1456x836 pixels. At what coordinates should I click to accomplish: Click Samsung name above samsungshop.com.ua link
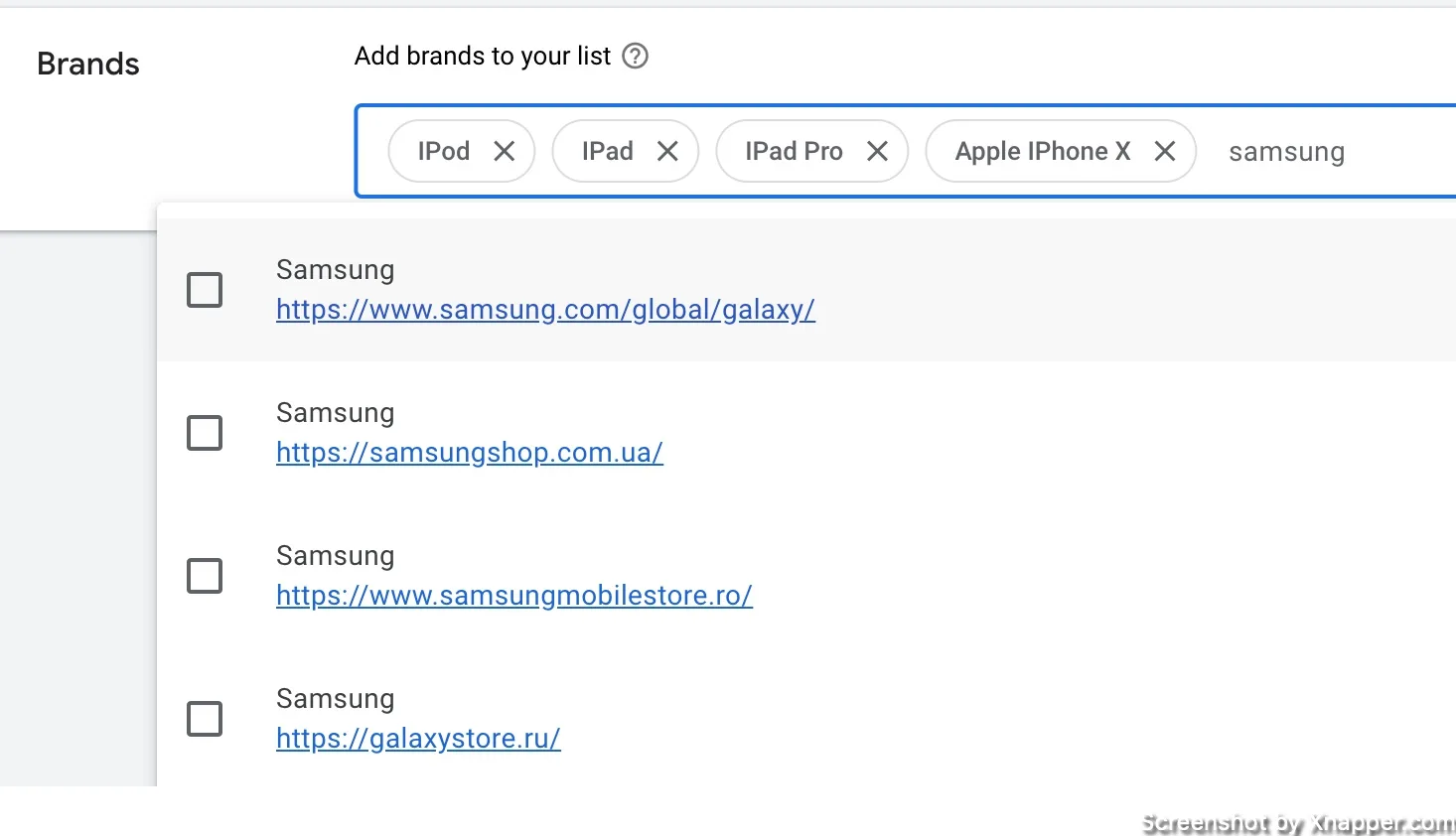click(x=336, y=413)
